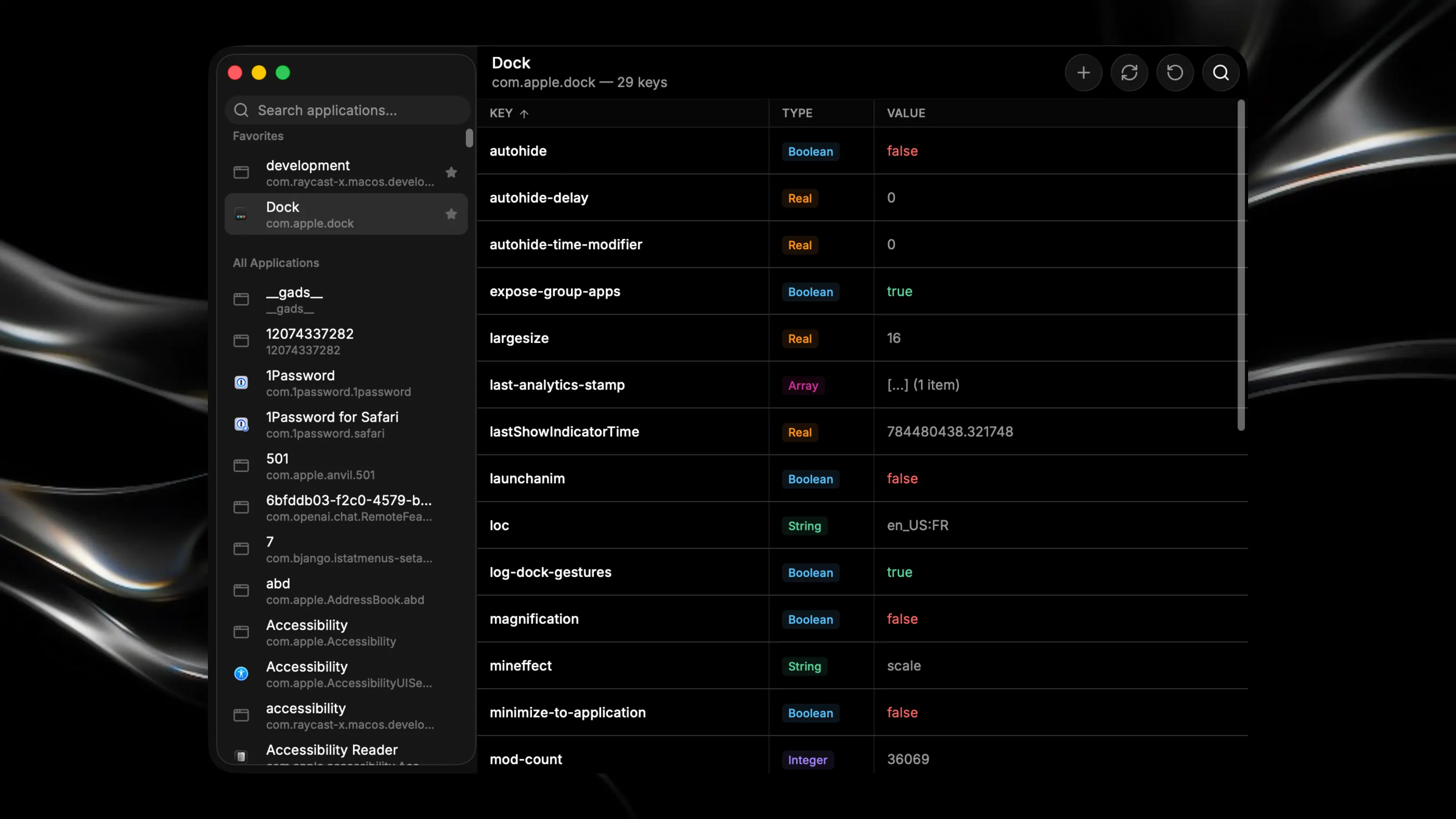Image resolution: width=1456 pixels, height=819 pixels.
Task: Click the mod-count value 36069
Action: coord(908,759)
